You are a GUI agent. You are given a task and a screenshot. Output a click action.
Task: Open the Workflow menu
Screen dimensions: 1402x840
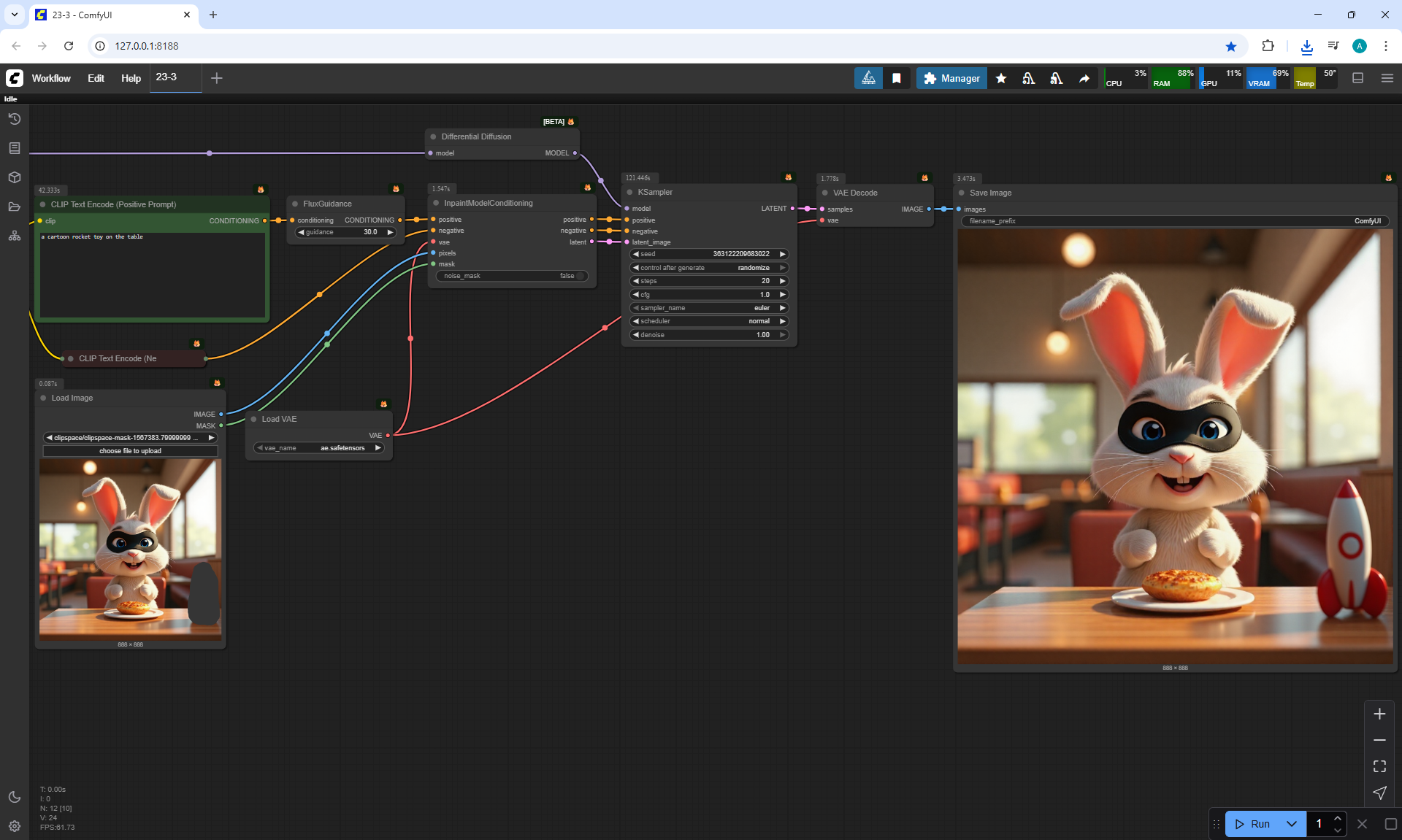(x=51, y=78)
